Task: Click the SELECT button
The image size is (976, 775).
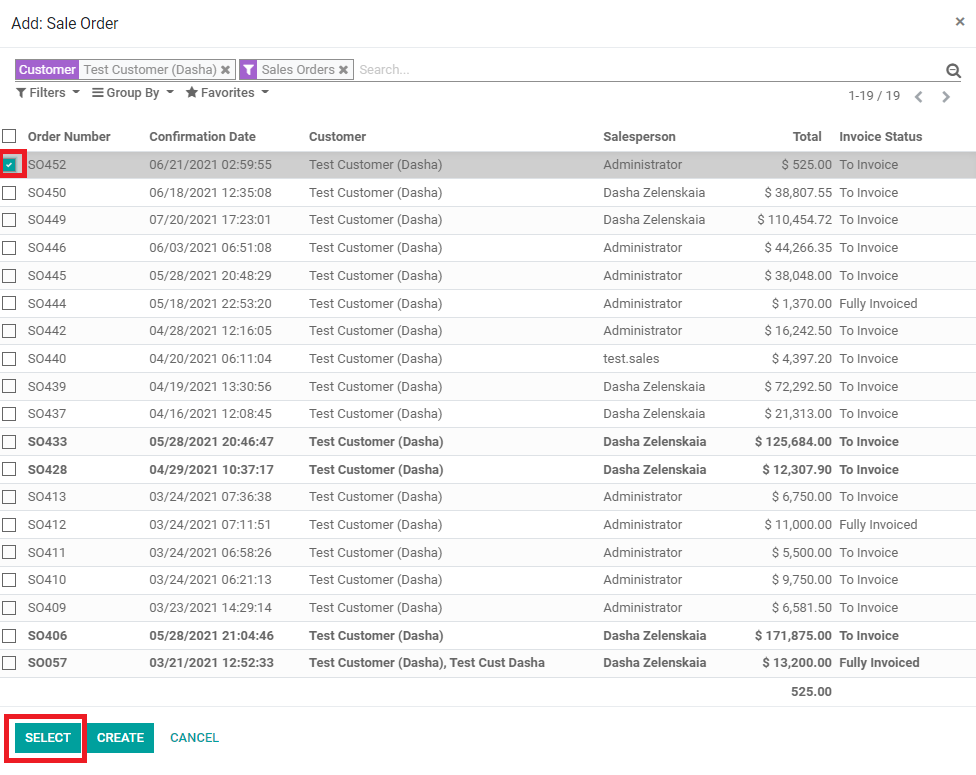Action: coord(48,738)
